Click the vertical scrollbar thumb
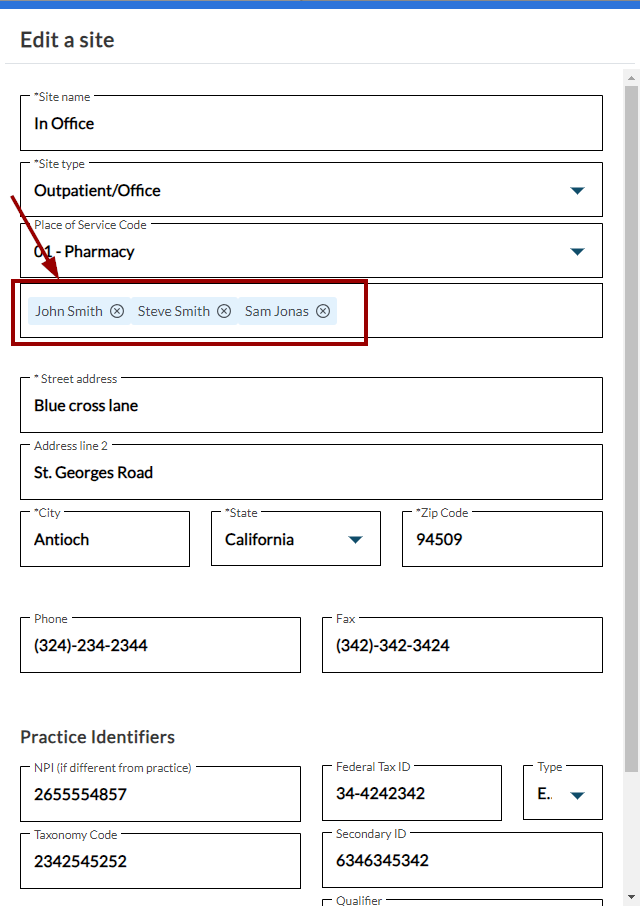This screenshot has height=906, width=640. pos(631,429)
